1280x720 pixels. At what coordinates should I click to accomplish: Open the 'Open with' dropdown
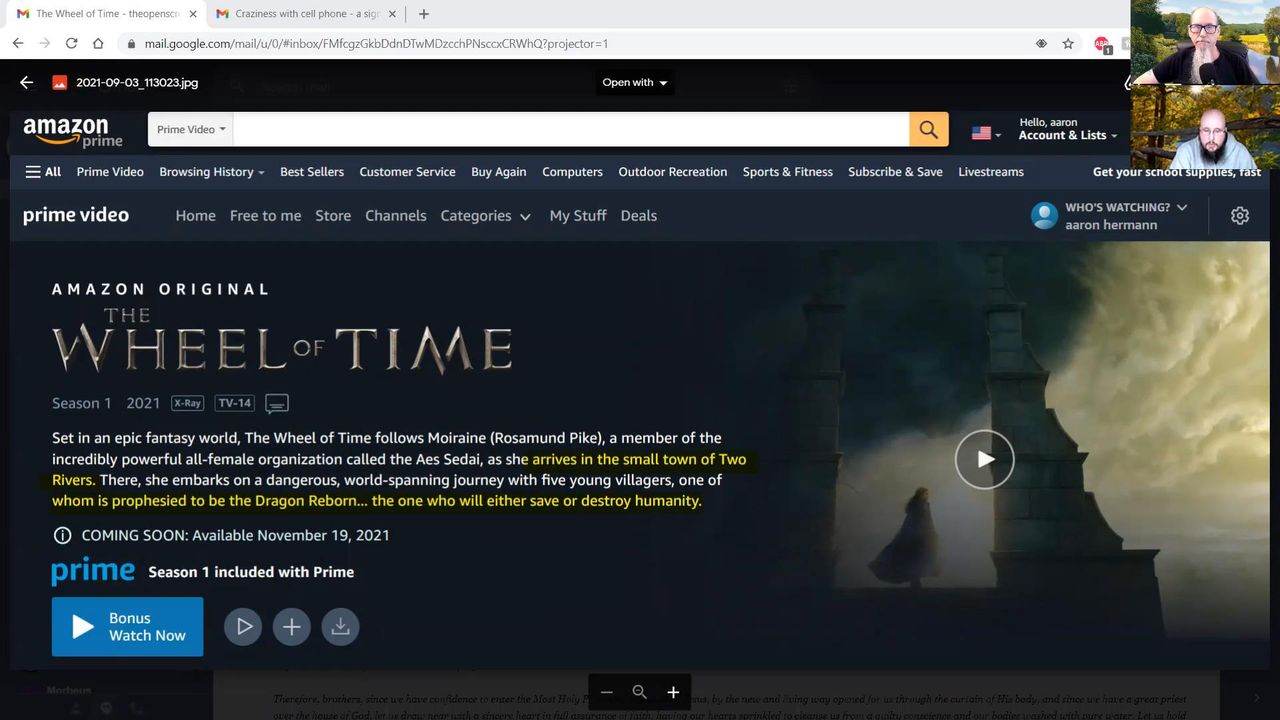634,83
